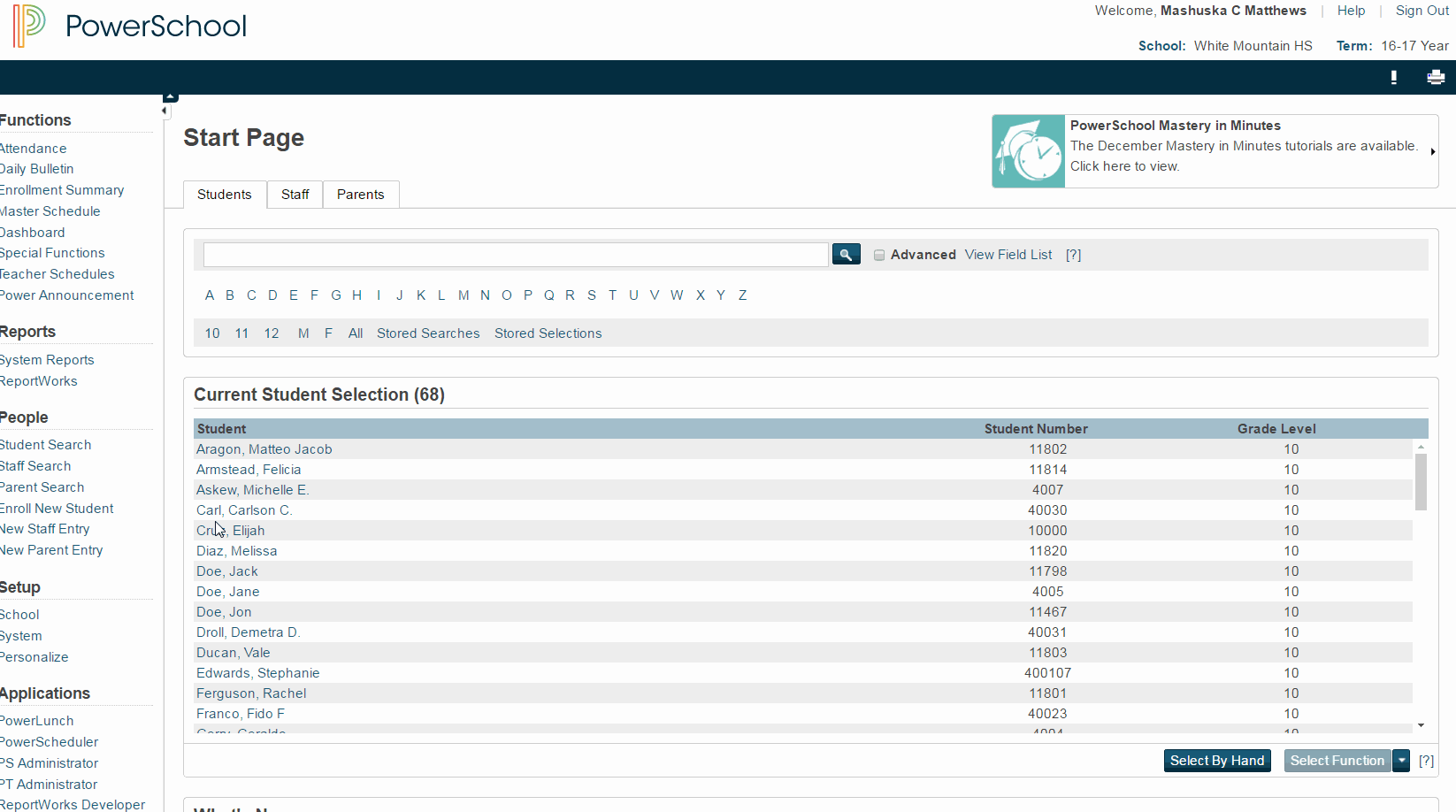Open ReportWorks link

pos(38,381)
